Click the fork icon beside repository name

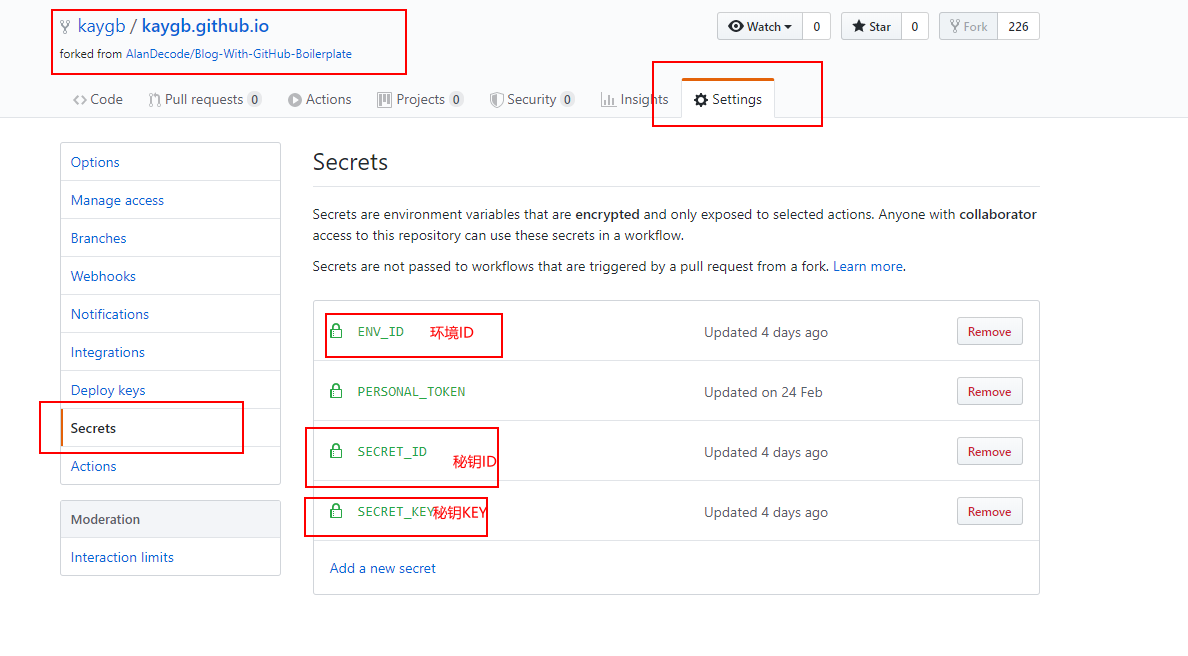click(65, 27)
